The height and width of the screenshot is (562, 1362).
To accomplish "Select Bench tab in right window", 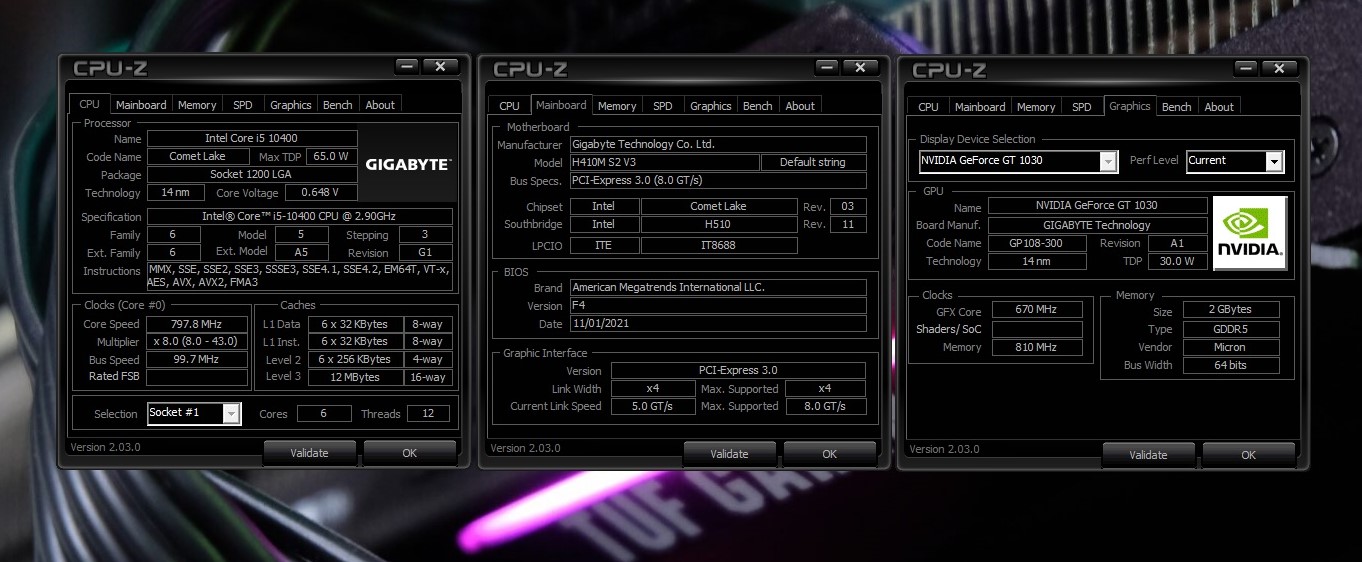I will (x=1177, y=107).
